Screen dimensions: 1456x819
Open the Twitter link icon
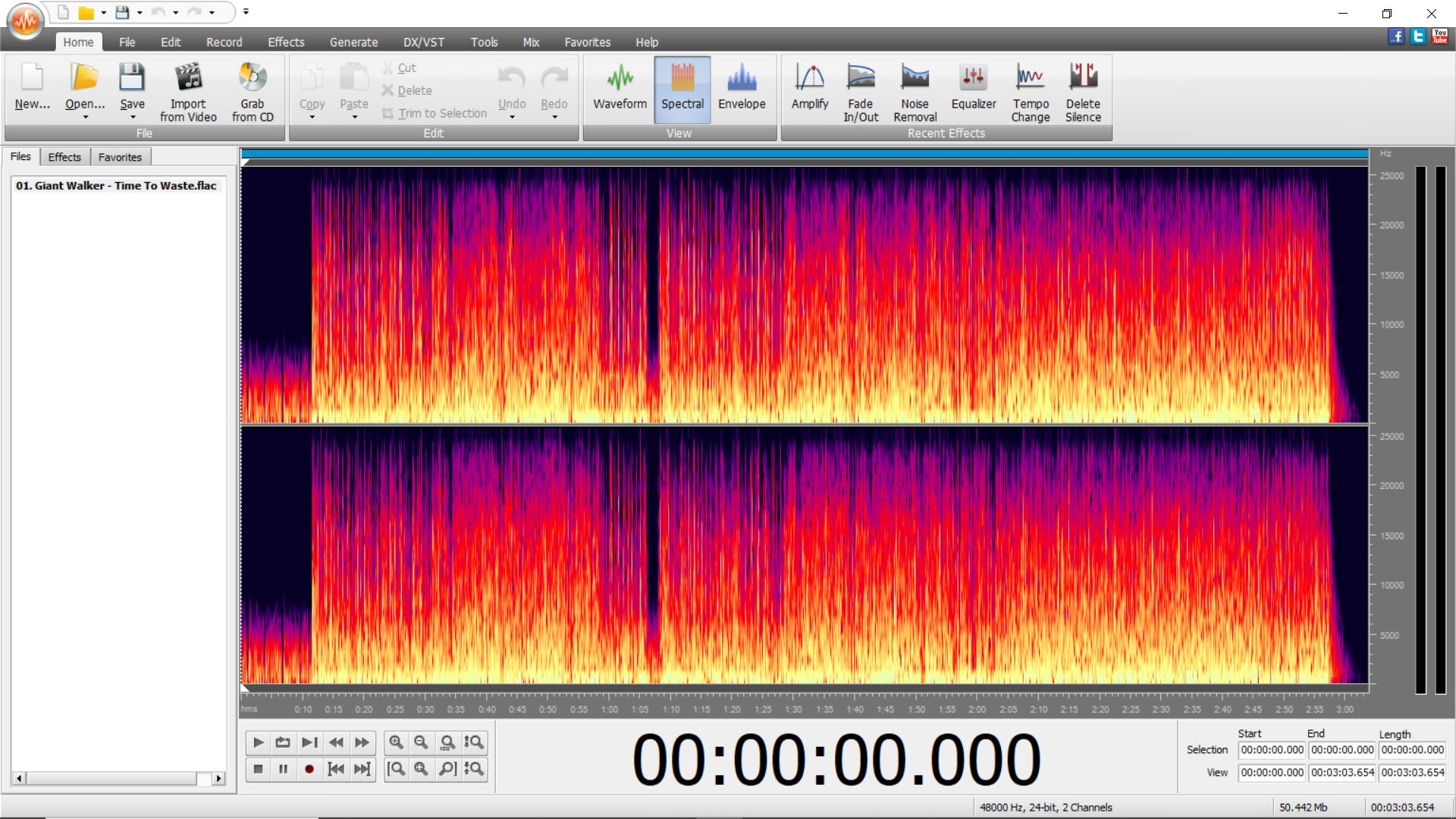(1417, 36)
